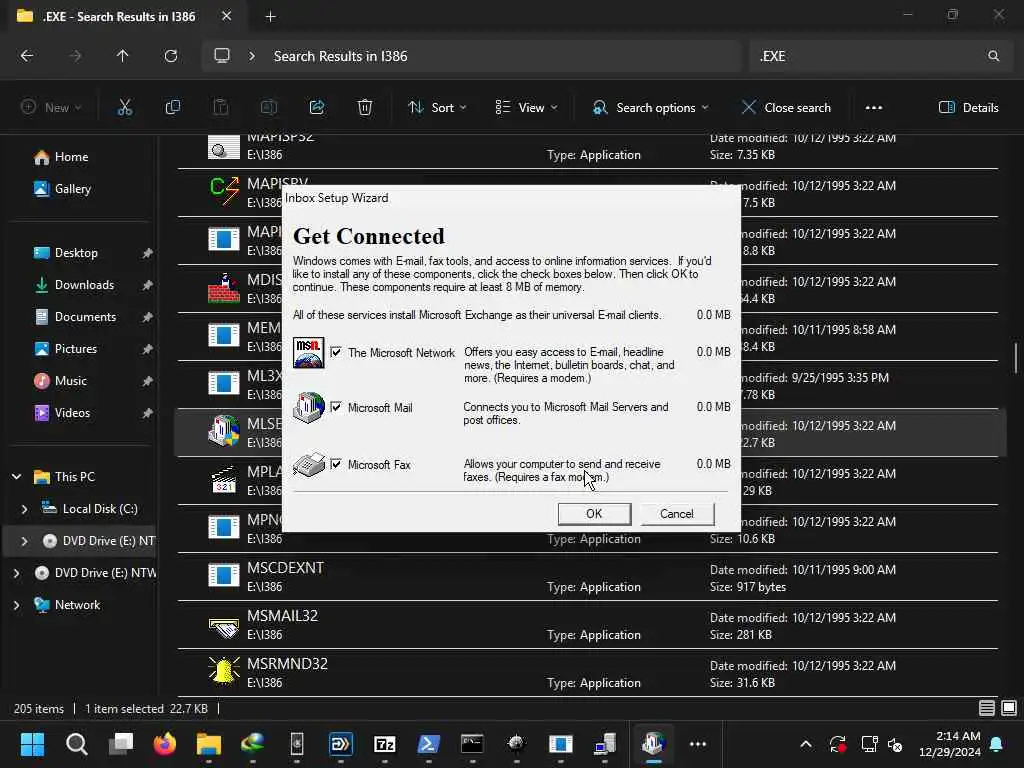This screenshot has height=768, width=1024.
Task: Open the View dropdown
Action: (526, 108)
